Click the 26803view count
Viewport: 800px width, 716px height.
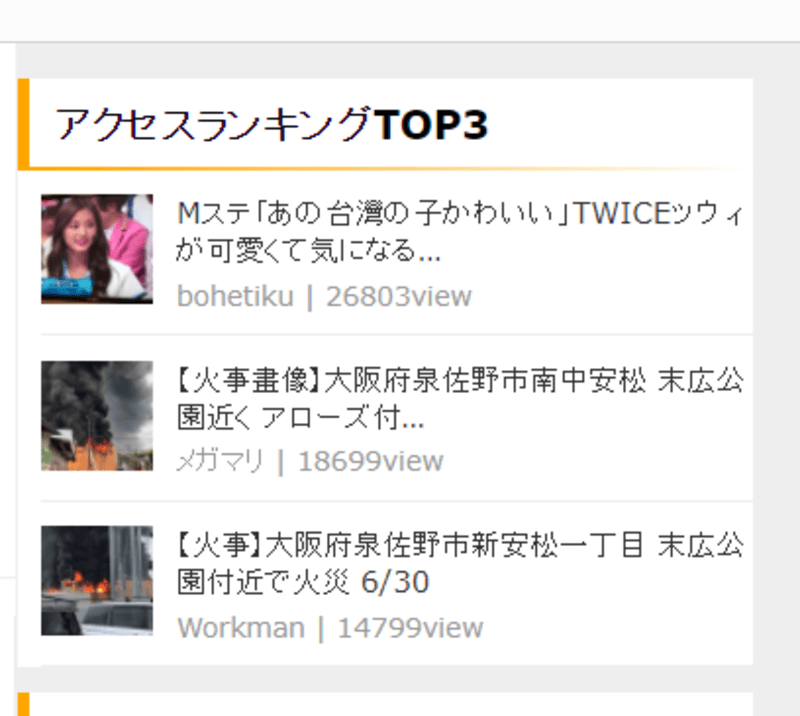point(399,296)
